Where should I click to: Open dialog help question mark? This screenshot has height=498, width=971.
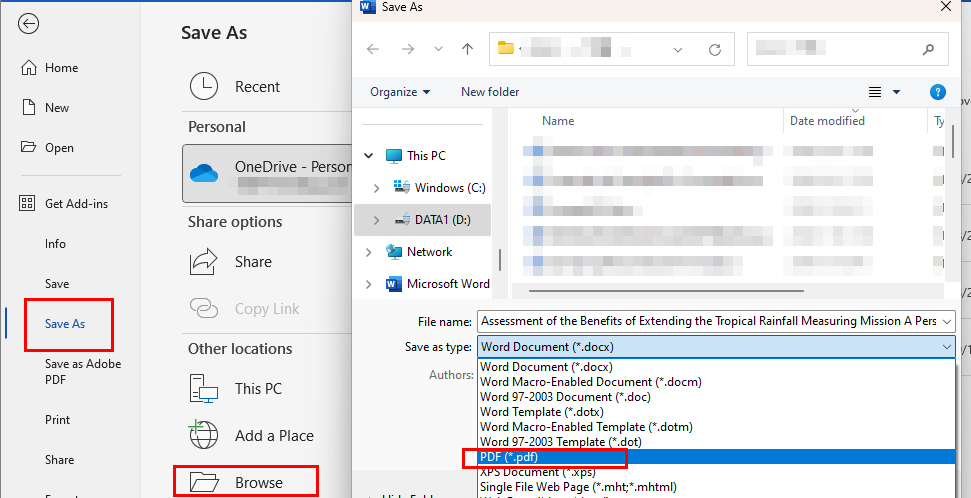click(x=938, y=92)
